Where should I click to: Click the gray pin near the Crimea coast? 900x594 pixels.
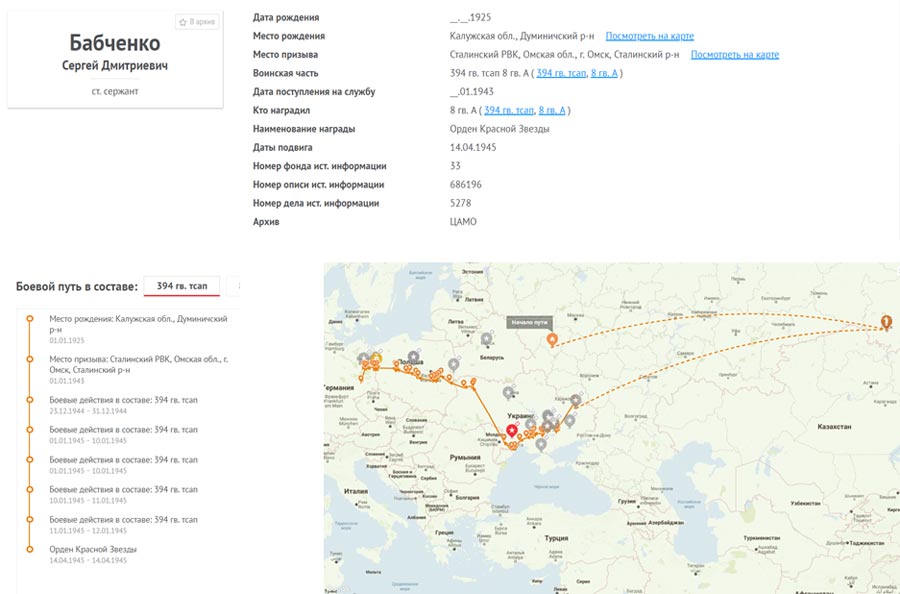[x=541, y=444]
